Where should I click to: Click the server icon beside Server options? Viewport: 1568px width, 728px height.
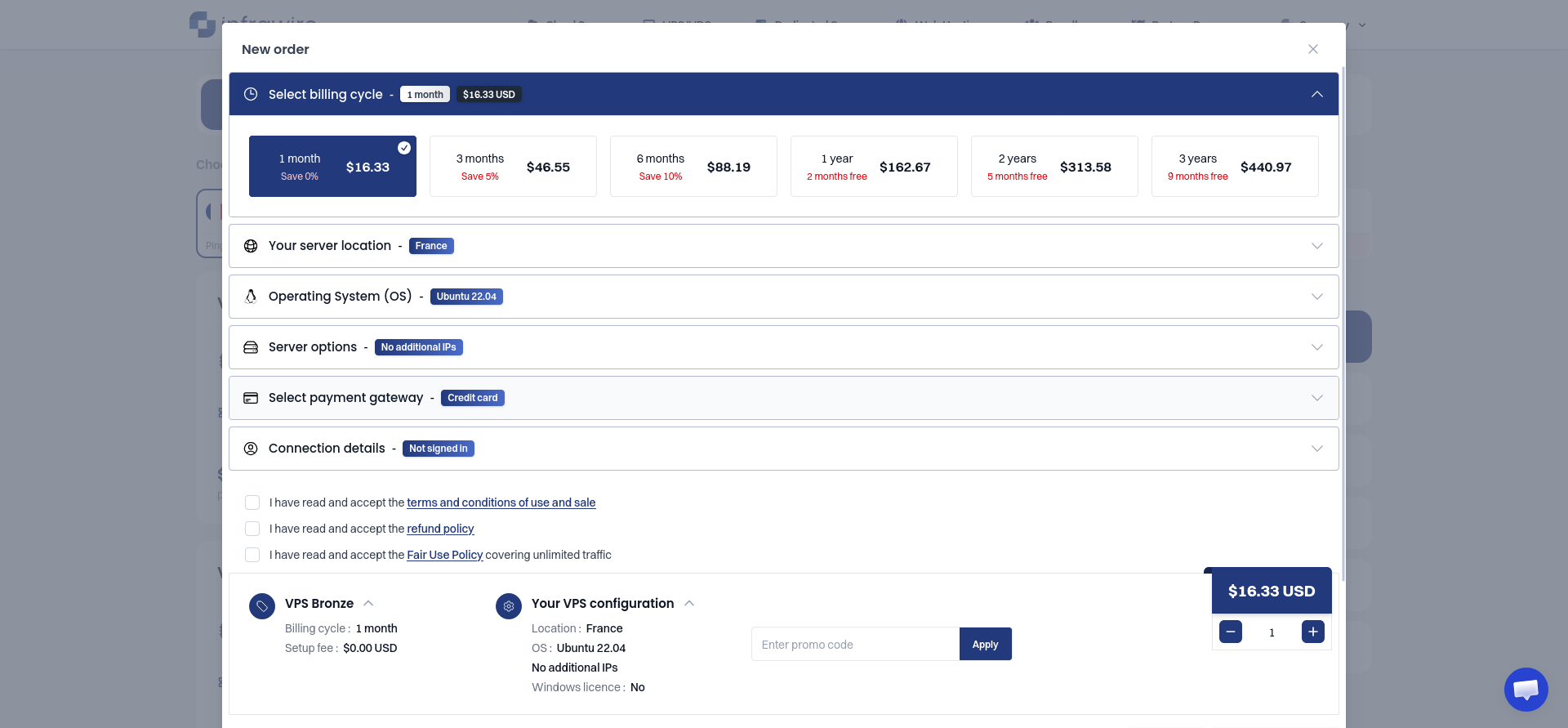pyautogui.click(x=251, y=347)
